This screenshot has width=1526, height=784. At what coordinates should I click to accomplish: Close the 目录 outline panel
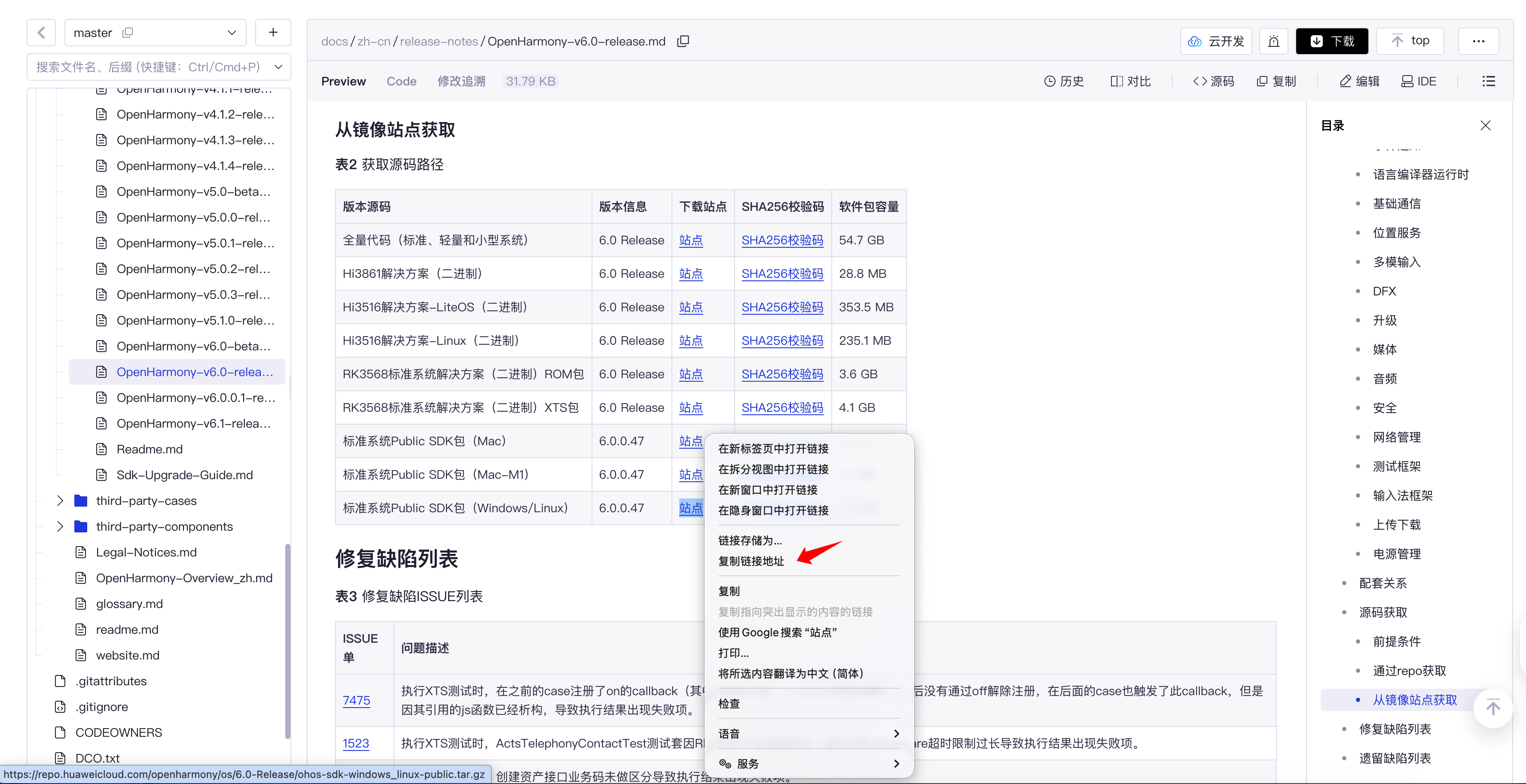pos(1486,125)
